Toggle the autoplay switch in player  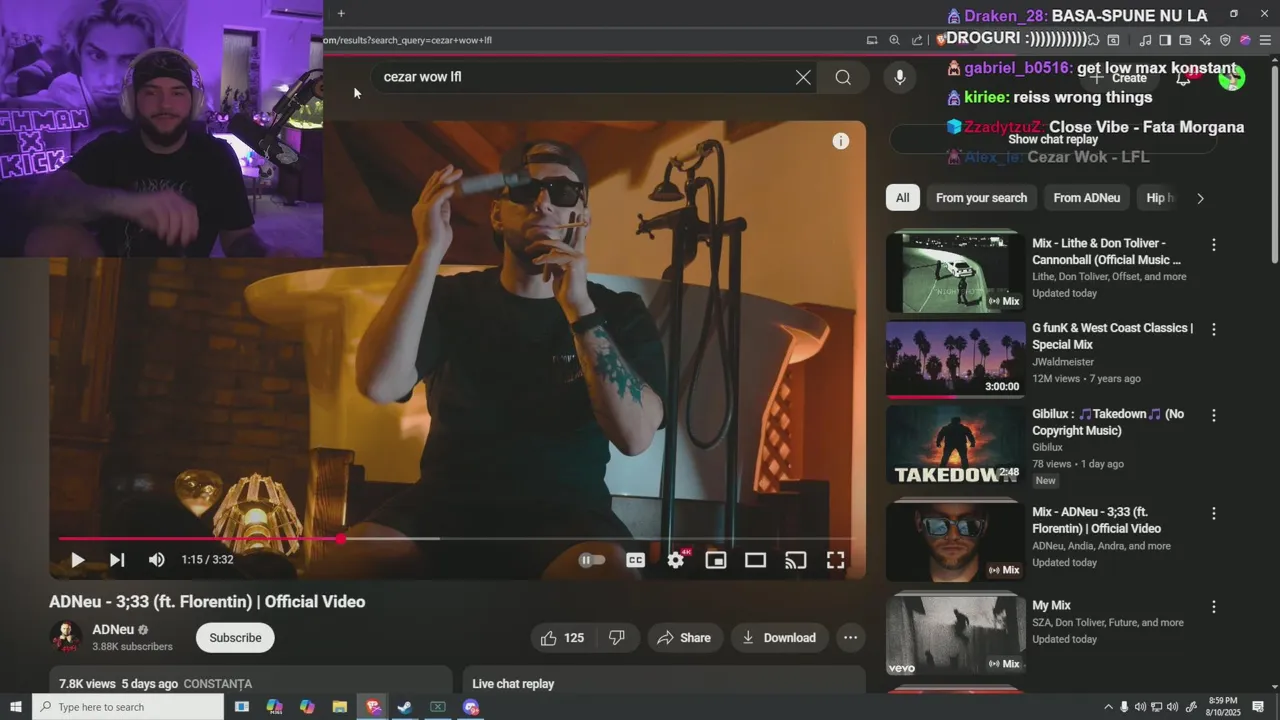[x=592, y=560]
